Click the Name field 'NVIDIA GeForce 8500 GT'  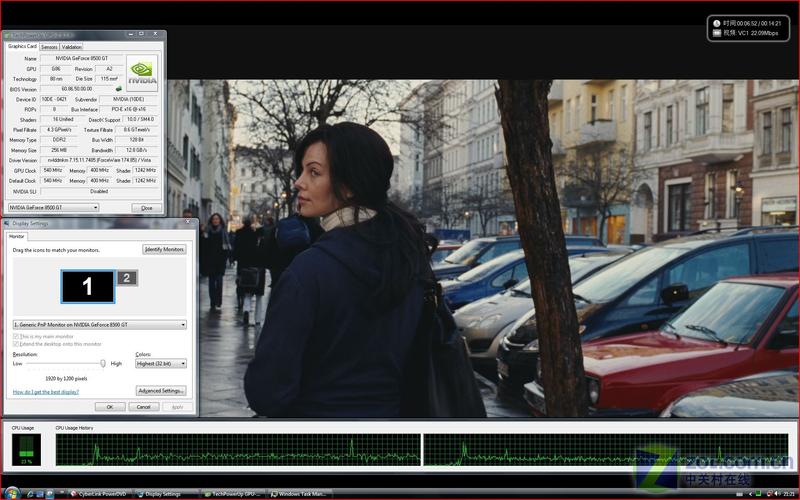(82, 58)
